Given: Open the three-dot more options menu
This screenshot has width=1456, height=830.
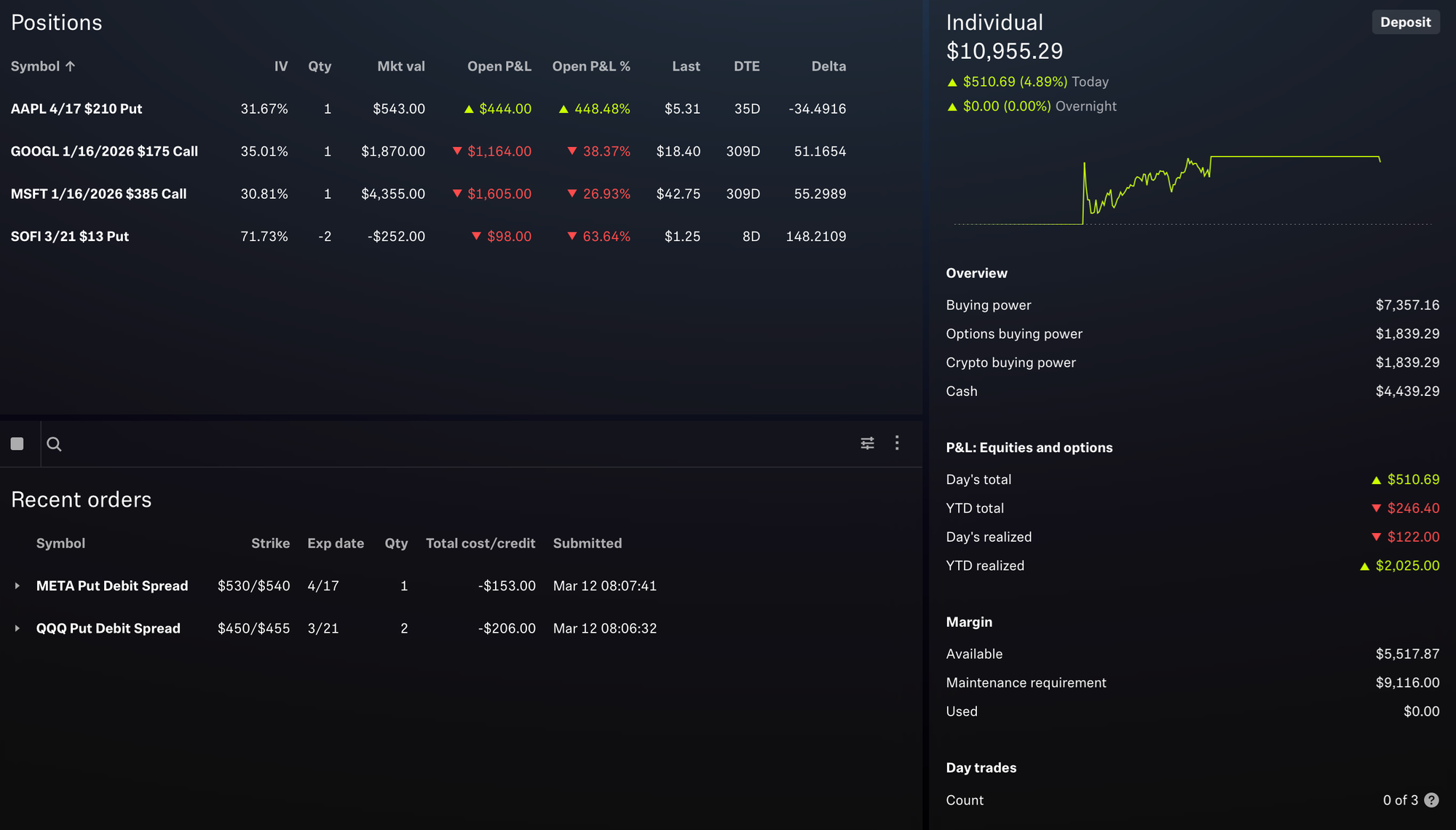Looking at the screenshot, I should pyautogui.click(x=897, y=443).
